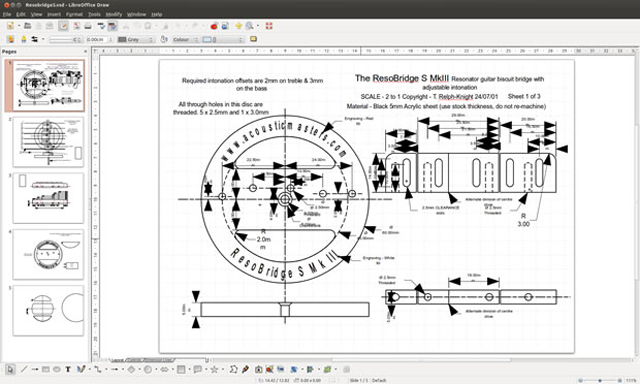
Task: Expand the New document dropdown arrow
Action: coord(19,26)
